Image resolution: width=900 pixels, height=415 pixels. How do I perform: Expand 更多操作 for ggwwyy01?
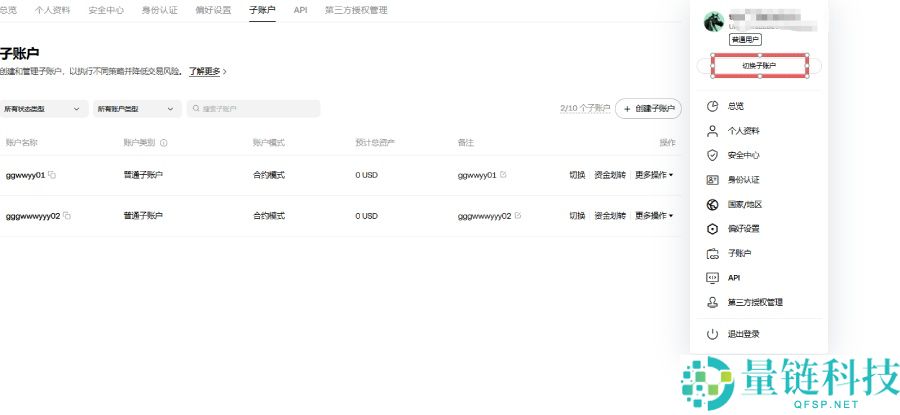coord(654,175)
